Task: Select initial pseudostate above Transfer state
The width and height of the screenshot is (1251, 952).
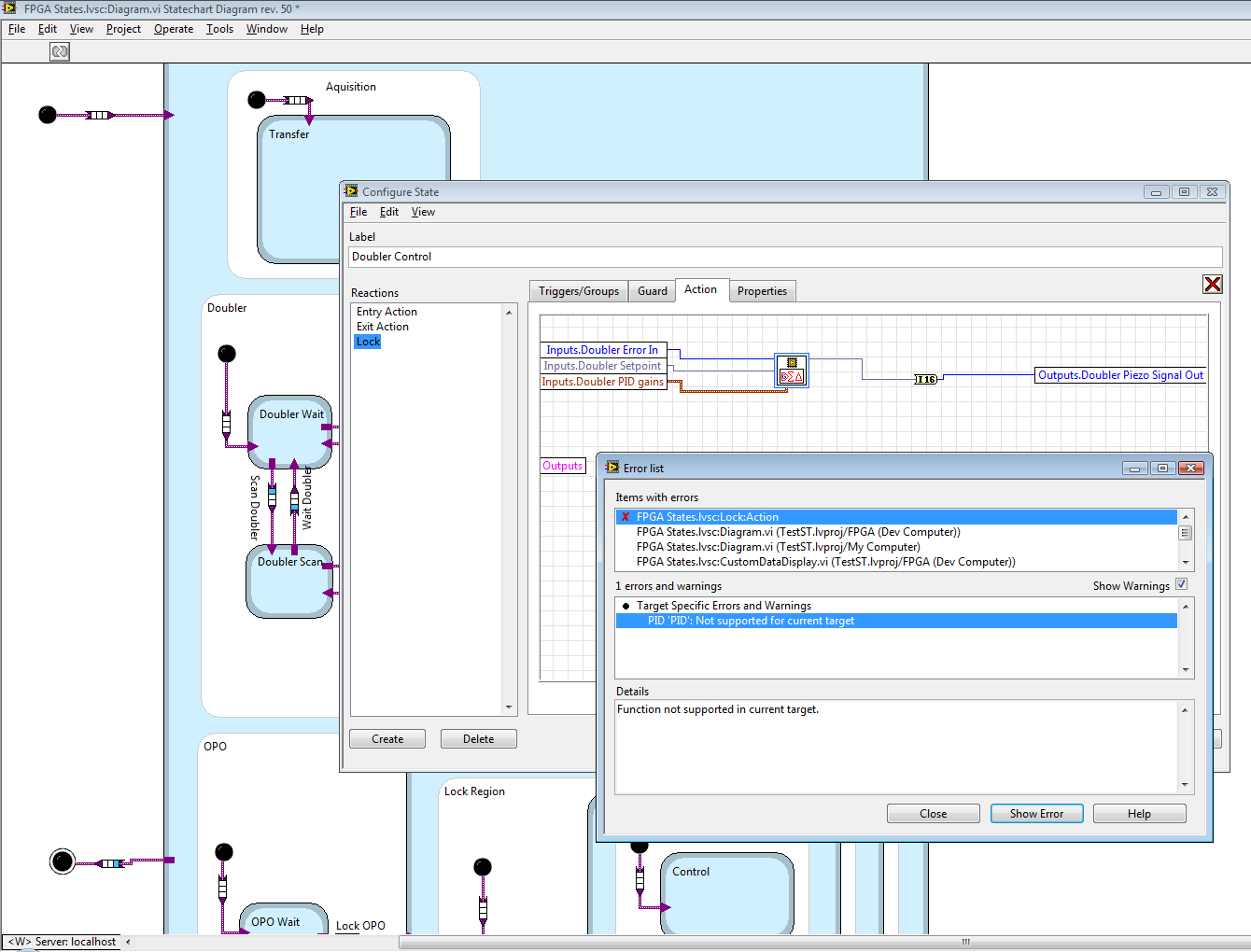Action: [x=257, y=100]
